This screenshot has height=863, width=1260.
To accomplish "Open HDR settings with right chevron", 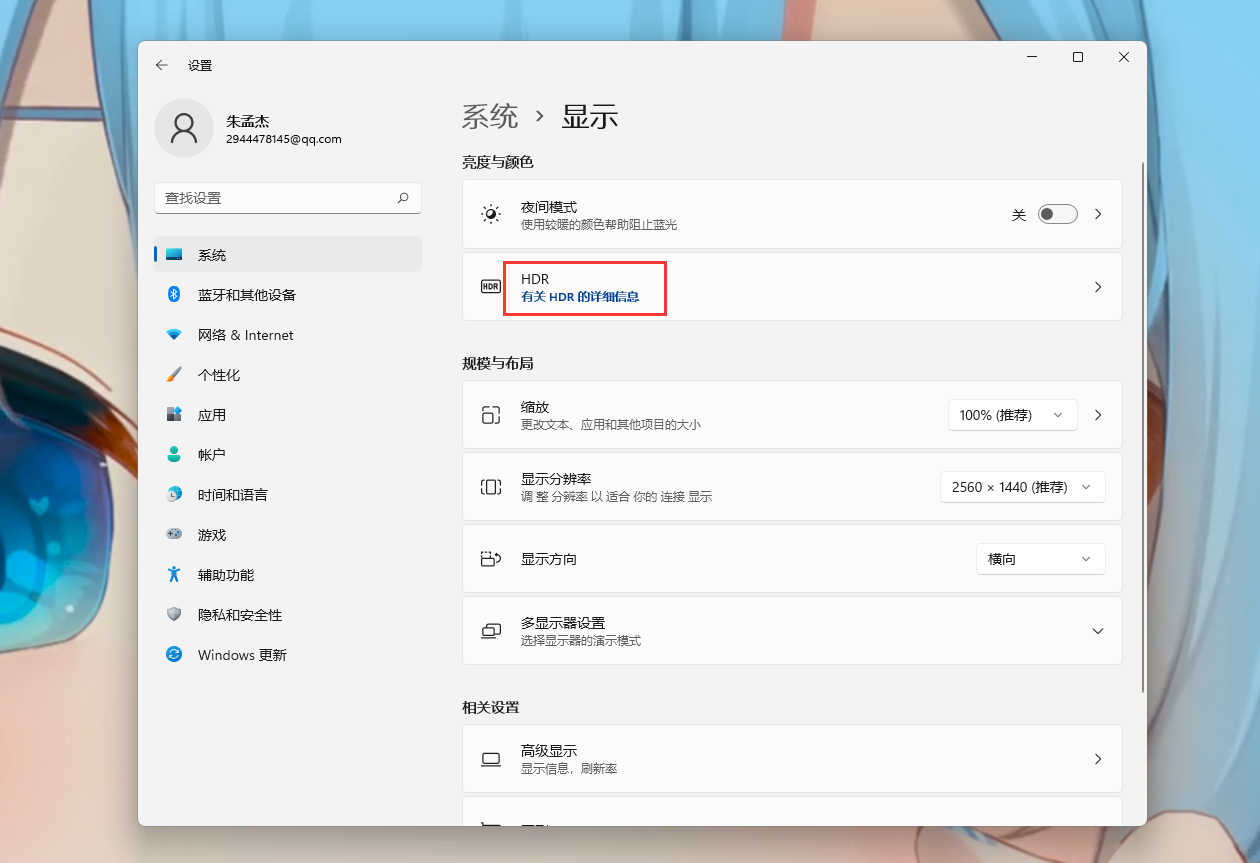I will (1097, 287).
